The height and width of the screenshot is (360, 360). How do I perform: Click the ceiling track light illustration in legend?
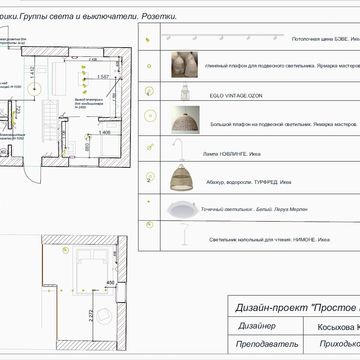[x=223, y=36]
